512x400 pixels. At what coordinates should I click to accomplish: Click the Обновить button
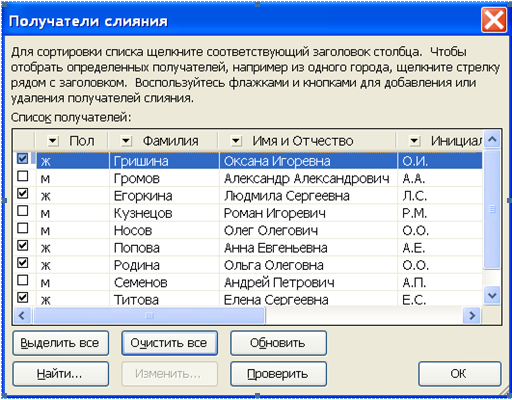click(x=278, y=343)
